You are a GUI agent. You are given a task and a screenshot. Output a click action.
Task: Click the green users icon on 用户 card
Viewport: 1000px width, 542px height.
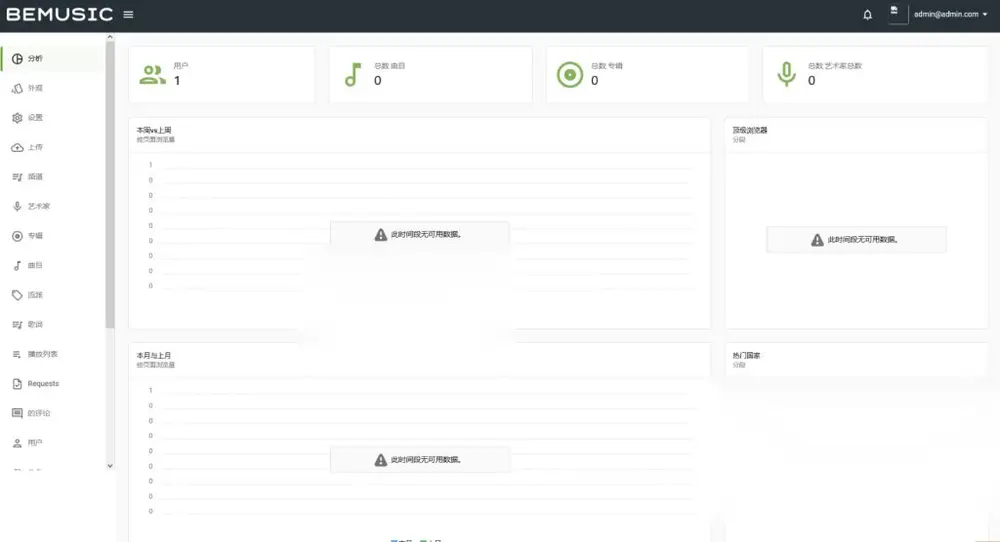pyautogui.click(x=152, y=75)
